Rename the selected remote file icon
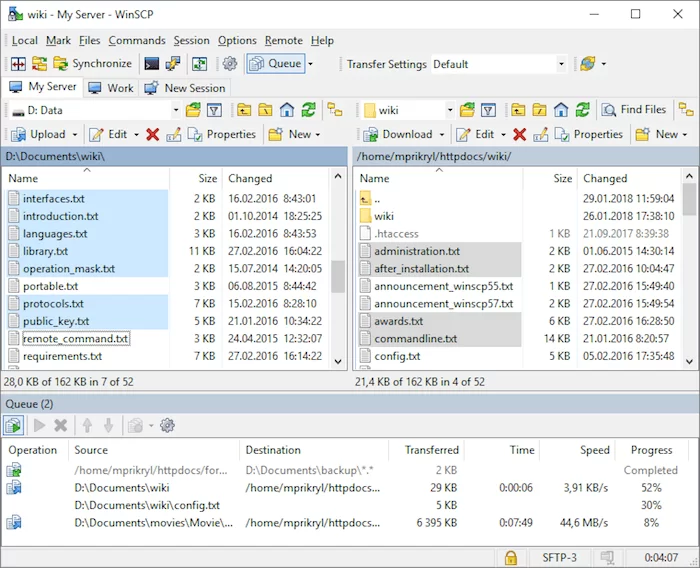This screenshot has height=568, width=700. pos(541,134)
